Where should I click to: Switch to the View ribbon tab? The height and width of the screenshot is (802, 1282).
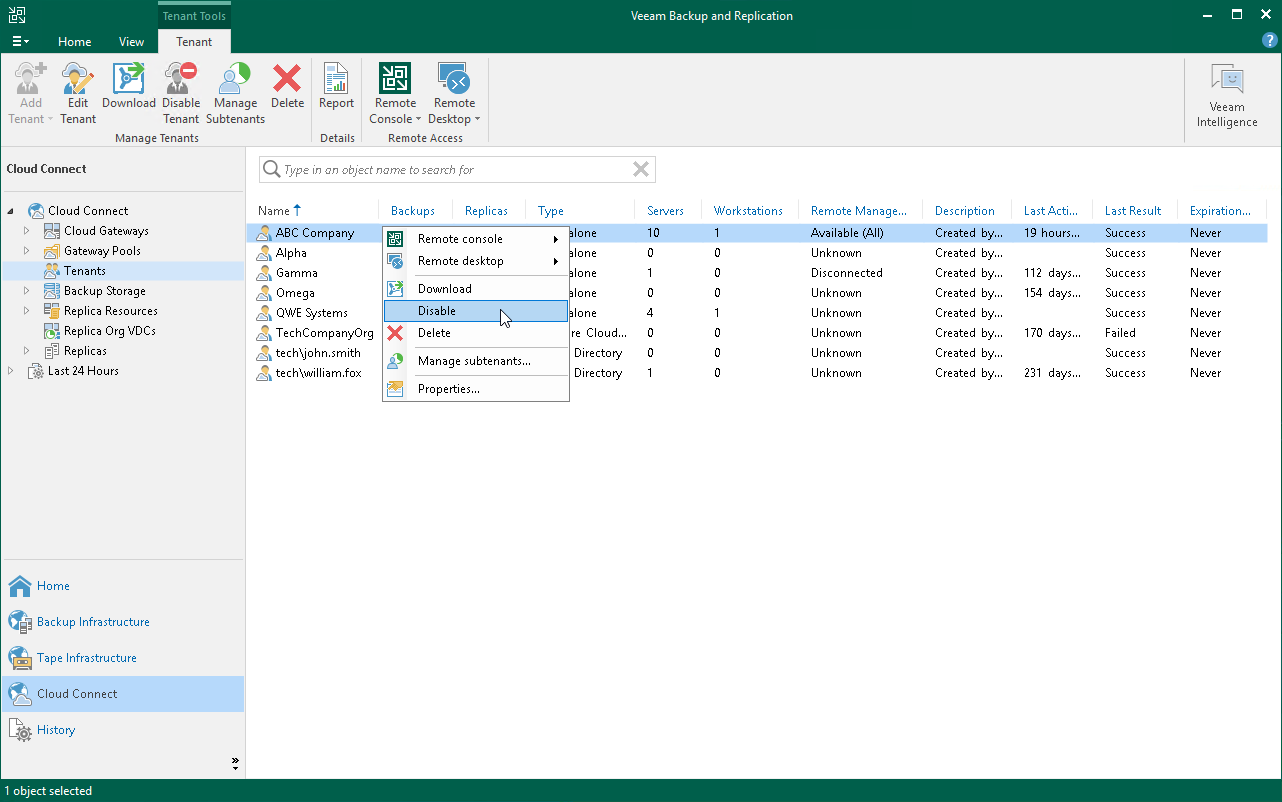coord(131,42)
